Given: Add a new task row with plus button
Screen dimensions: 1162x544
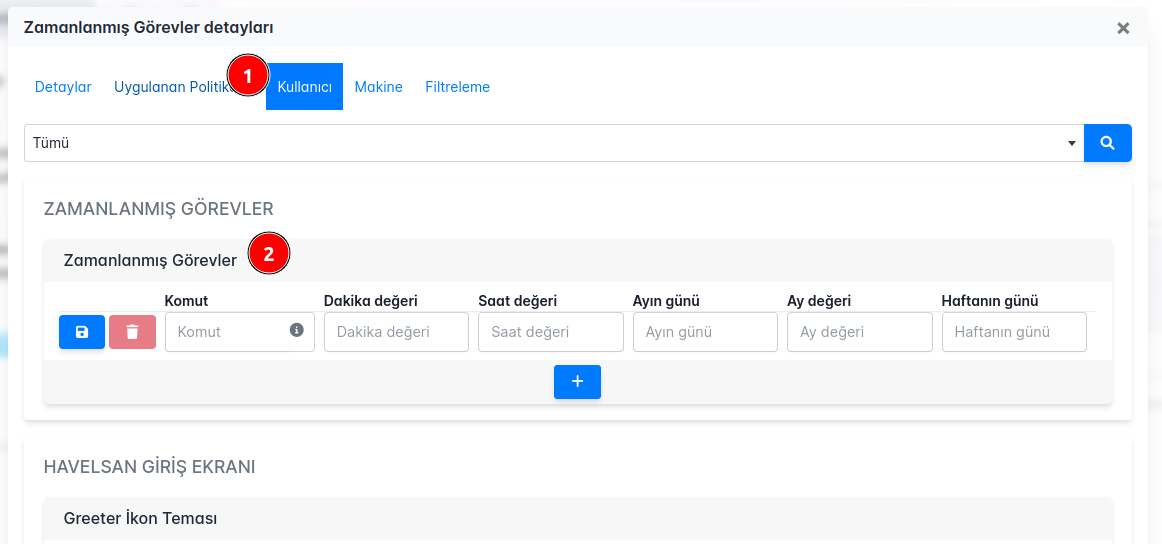Looking at the screenshot, I should tap(577, 382).
